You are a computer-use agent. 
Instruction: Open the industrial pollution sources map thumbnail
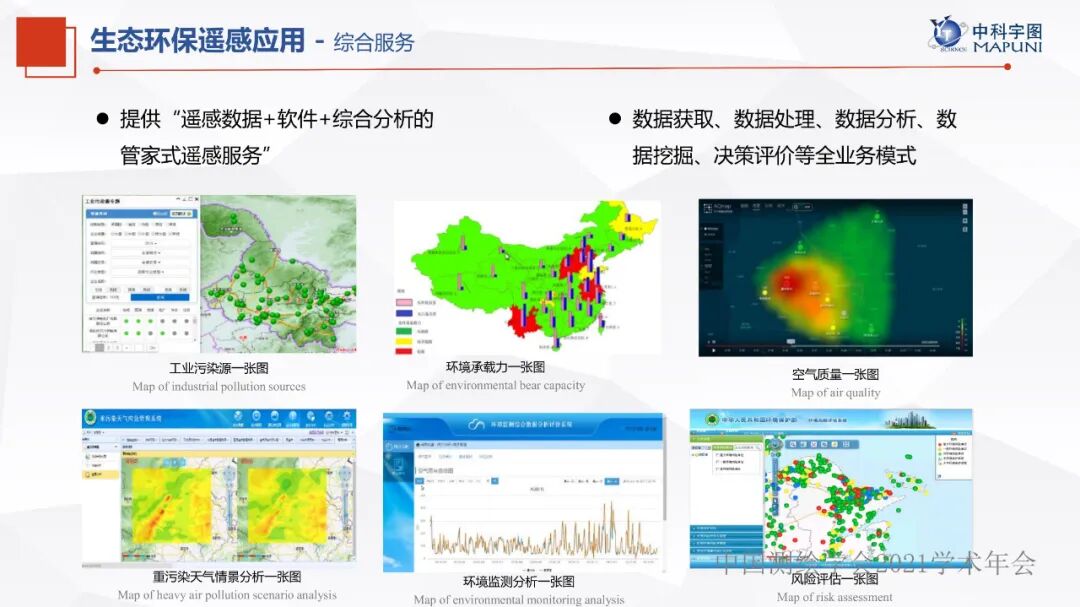(219, 274)
